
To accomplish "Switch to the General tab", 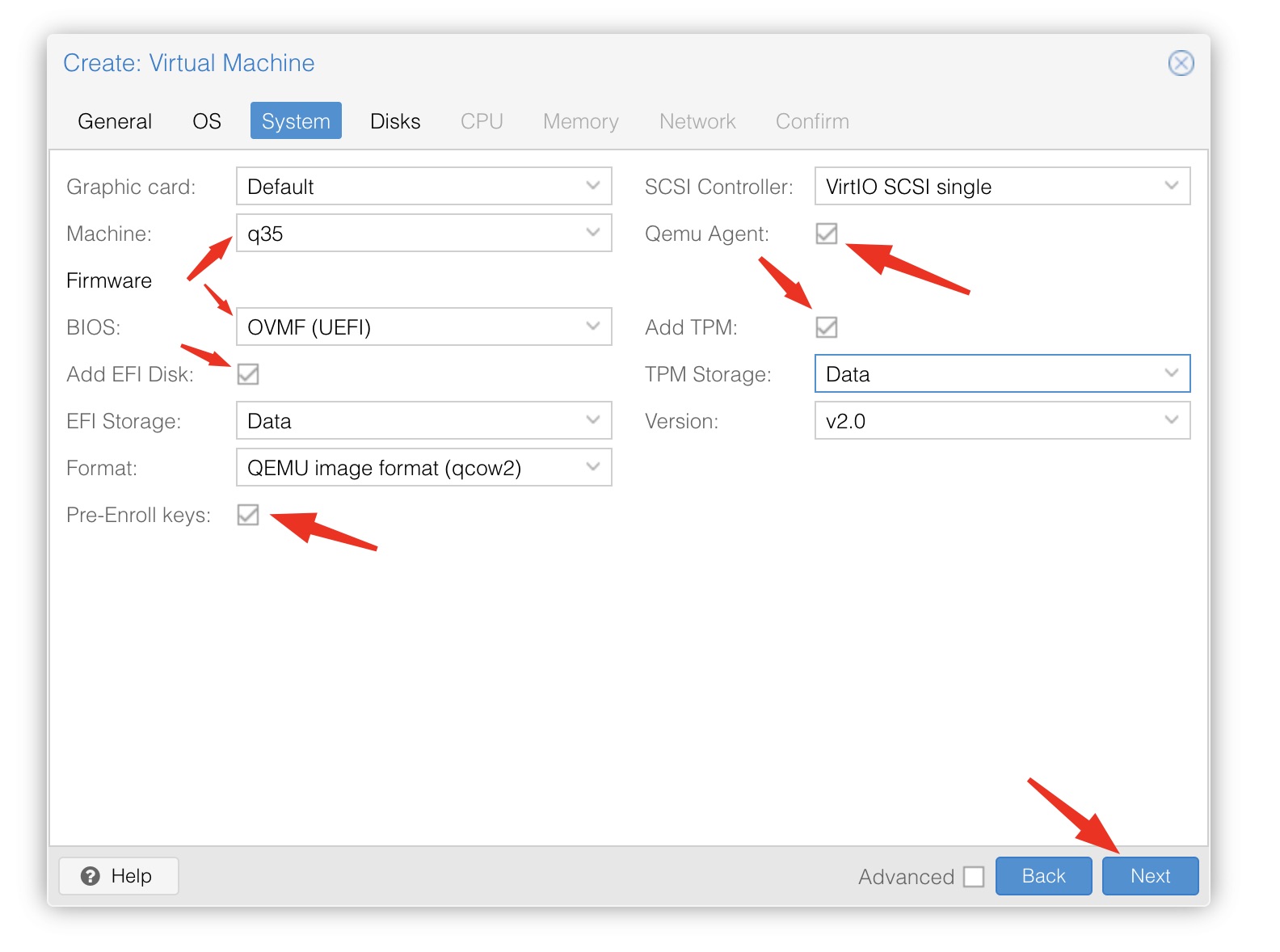I will coord(115,121).
